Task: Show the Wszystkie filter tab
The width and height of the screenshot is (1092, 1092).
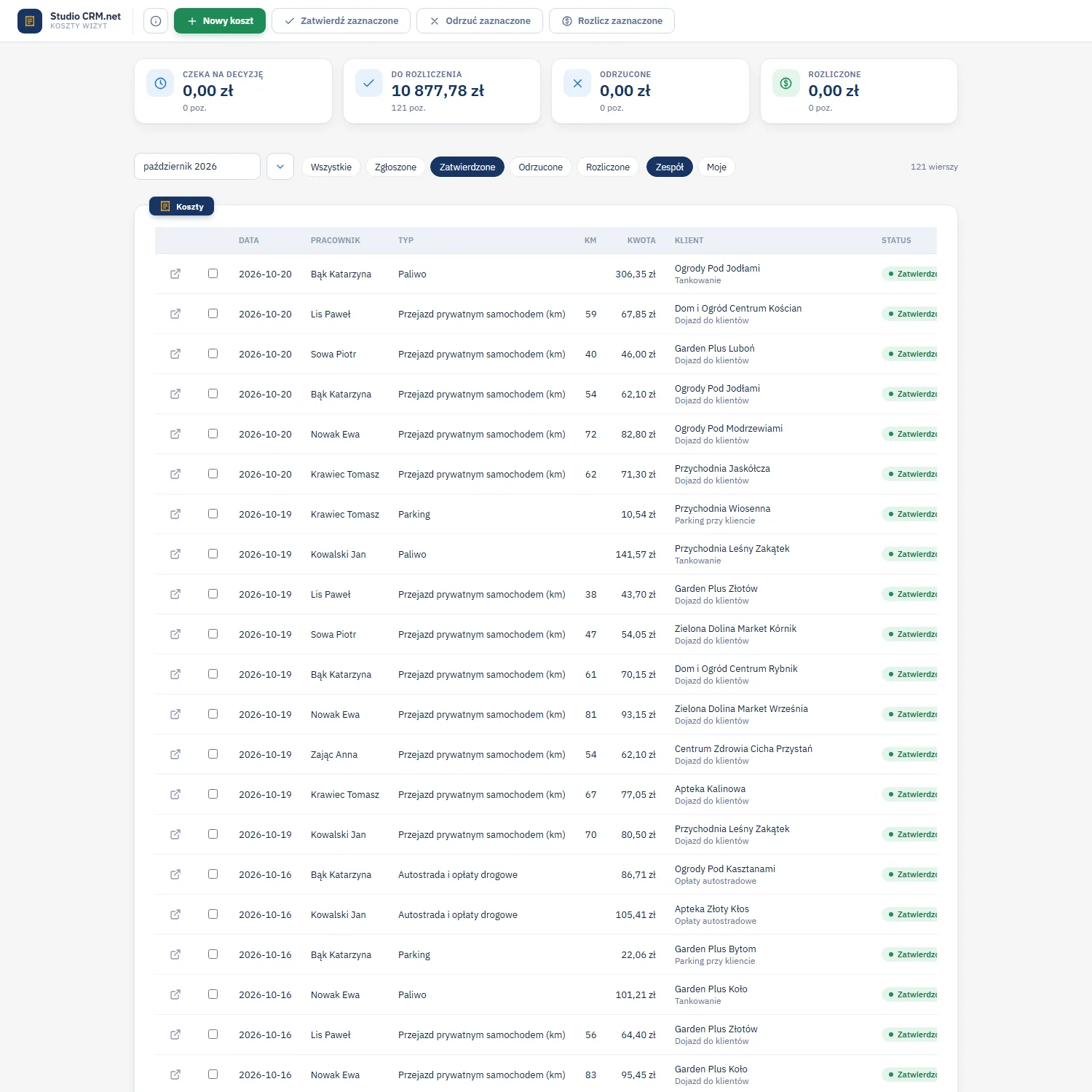Action: pyautogui.click(x=331, y=167)
